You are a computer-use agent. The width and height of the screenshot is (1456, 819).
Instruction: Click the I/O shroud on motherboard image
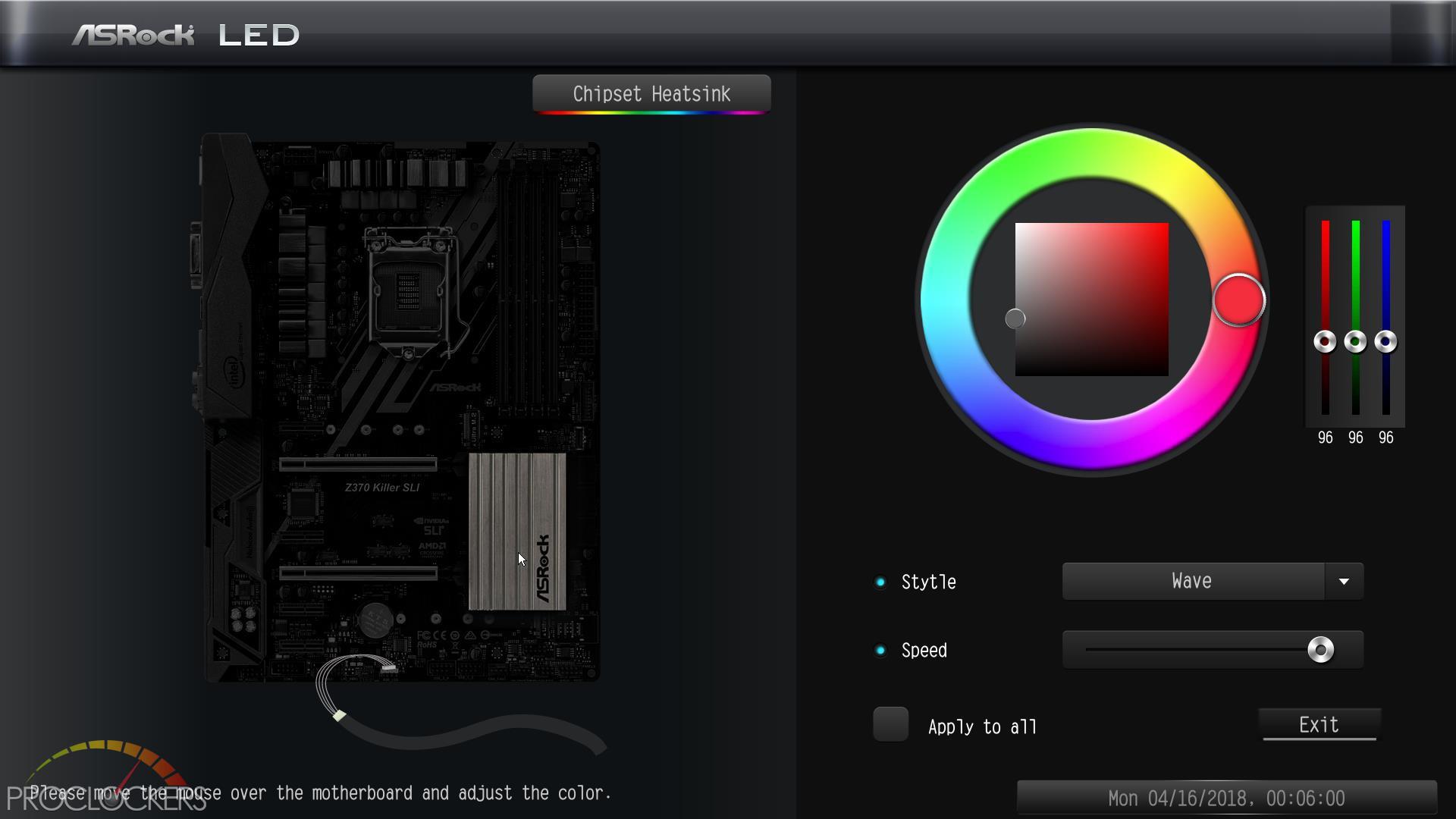point(227,277)
